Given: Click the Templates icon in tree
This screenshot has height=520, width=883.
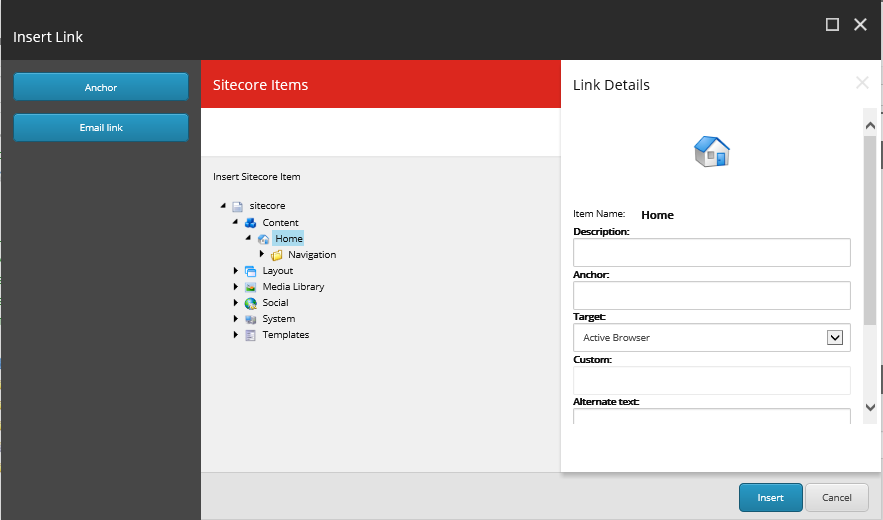Looking at the screenshot, I should [251, 335].
